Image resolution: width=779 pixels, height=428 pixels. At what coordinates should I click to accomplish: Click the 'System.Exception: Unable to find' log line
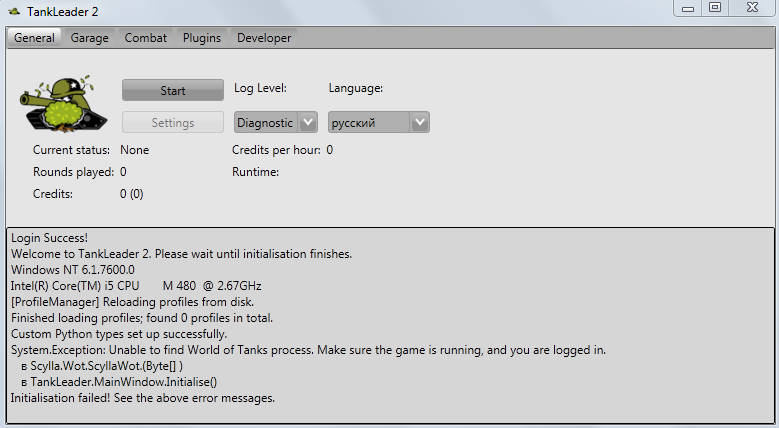coord(309,350)
